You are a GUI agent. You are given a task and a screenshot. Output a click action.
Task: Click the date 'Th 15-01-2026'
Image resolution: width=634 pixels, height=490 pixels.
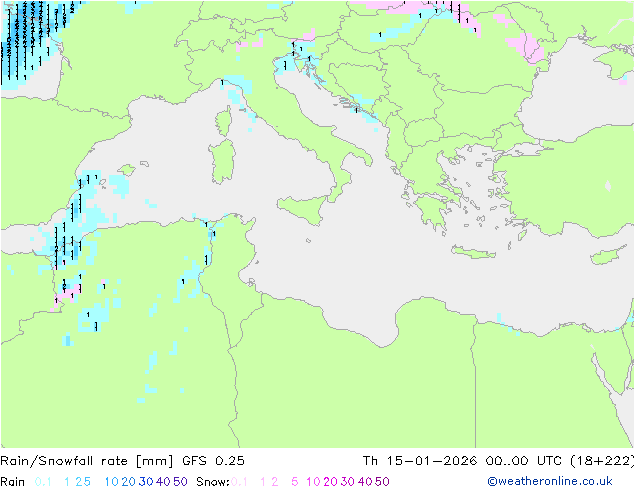coord(420,461)
